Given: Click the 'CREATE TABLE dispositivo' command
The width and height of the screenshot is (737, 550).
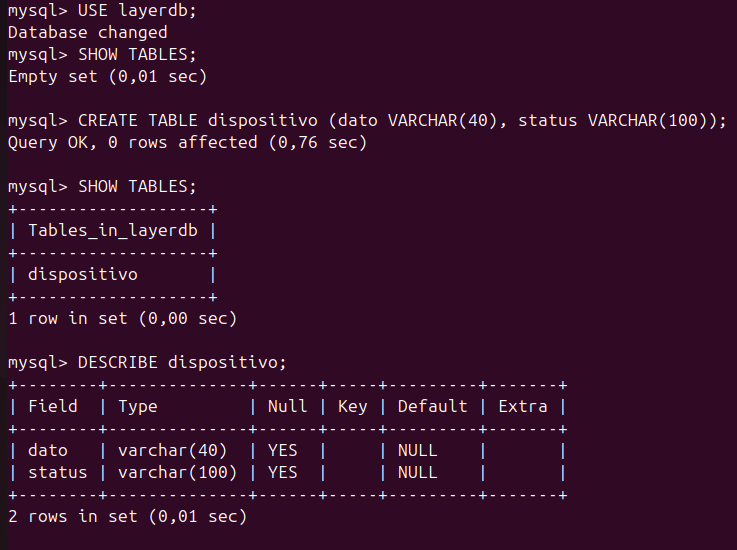Looking at the screenshot, I should point(198,121).
